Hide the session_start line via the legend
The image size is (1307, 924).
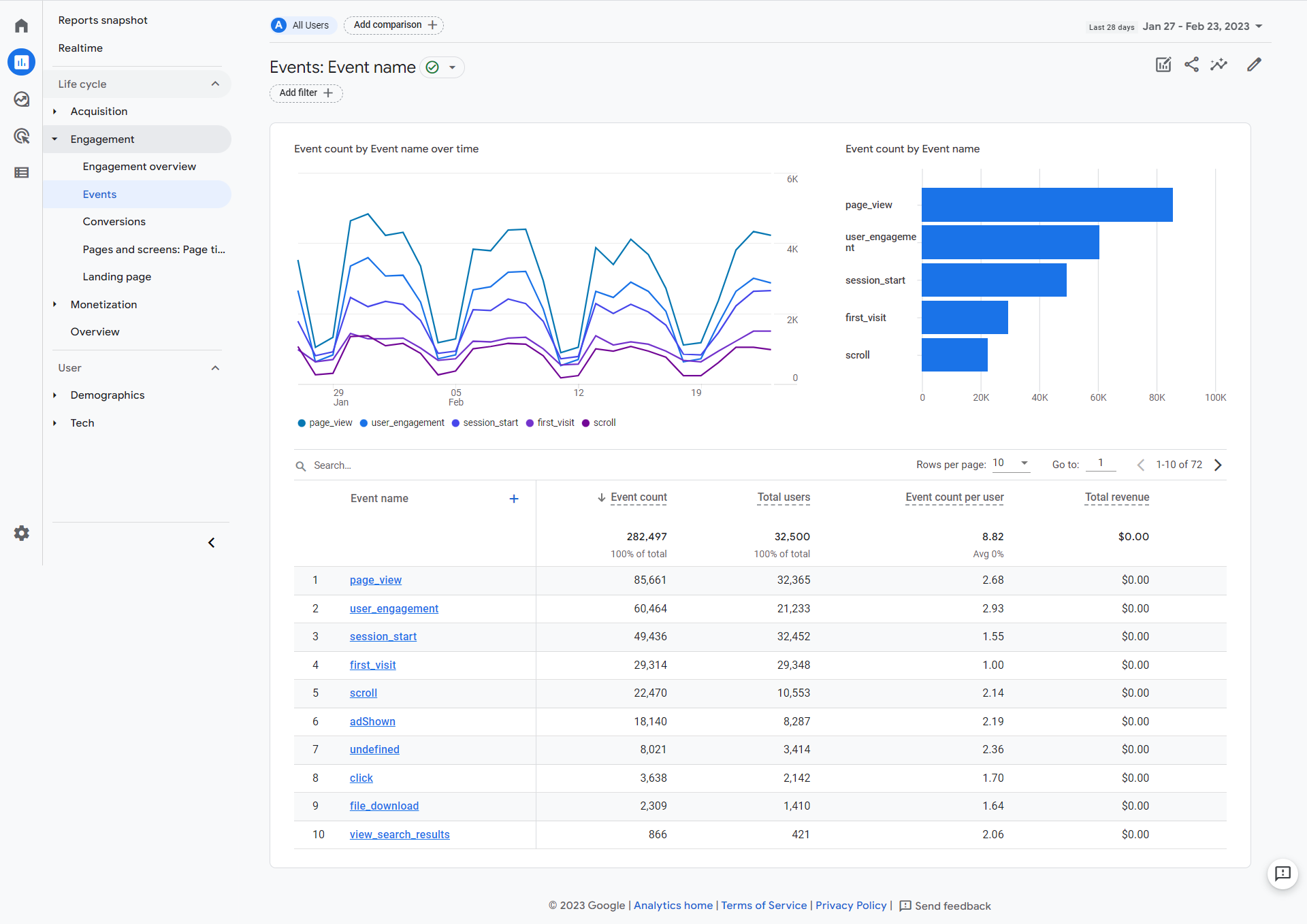click(485, 422)
